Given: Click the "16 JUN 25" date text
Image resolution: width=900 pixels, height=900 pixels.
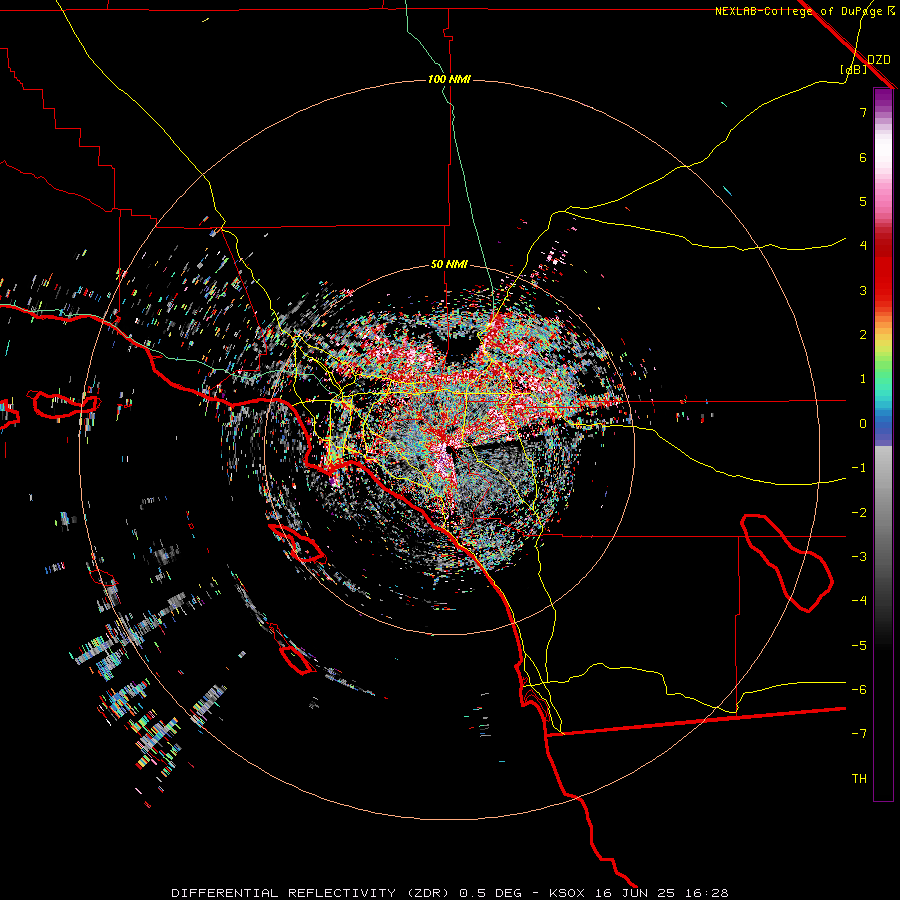Looking at the screenshot, I should (633, 893).
